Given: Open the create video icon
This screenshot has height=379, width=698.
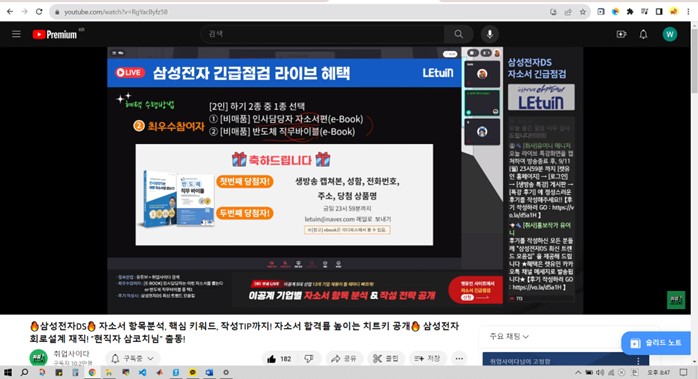Looking at the screenshot, I should click(x=621, y=34).
